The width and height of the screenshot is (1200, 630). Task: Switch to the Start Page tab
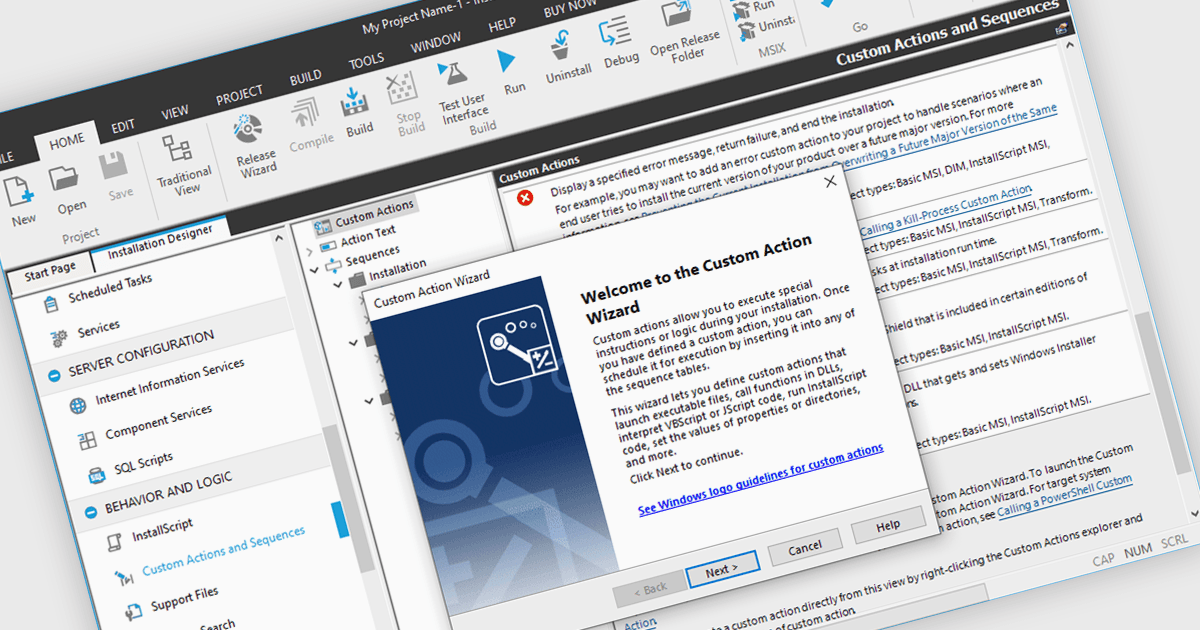coord(50,270)
